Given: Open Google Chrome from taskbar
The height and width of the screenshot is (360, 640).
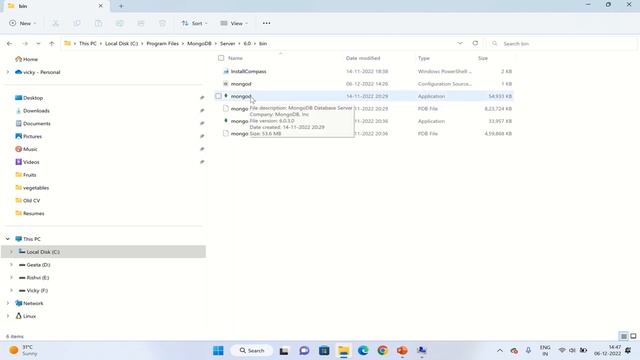Looking at the screenshot, I should 382,351.
